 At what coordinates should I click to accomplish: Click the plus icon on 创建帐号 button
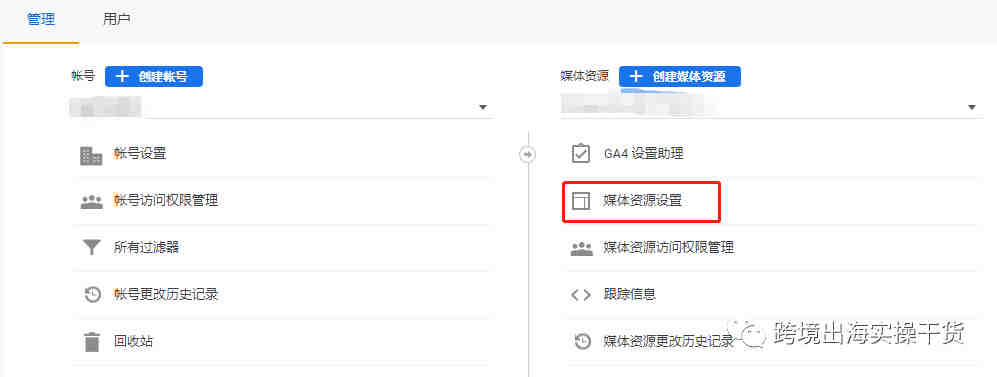pyautogui.click(x=122, y=76)
